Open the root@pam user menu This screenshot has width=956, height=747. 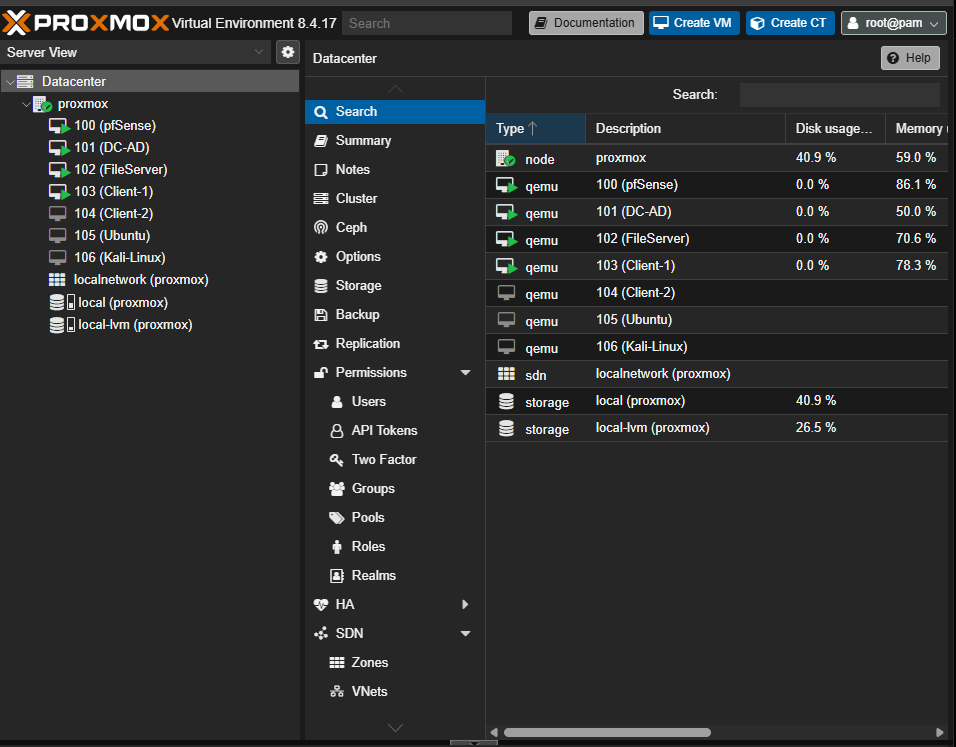[x=893, y=23]
